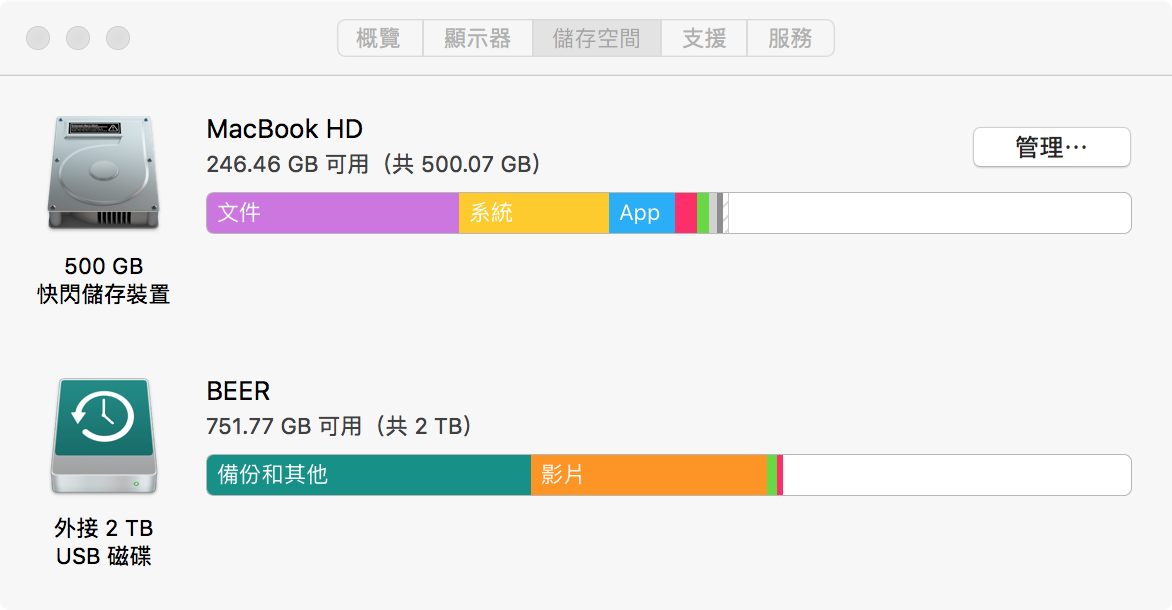
Task: Open the 服務 tab
Action: click(x=790, y=39)
